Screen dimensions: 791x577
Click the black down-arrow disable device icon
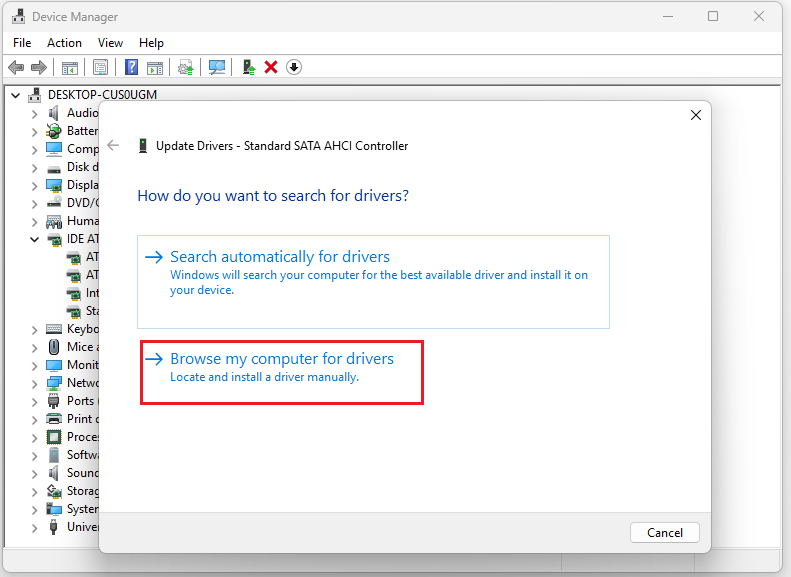[x=294, y=67]
